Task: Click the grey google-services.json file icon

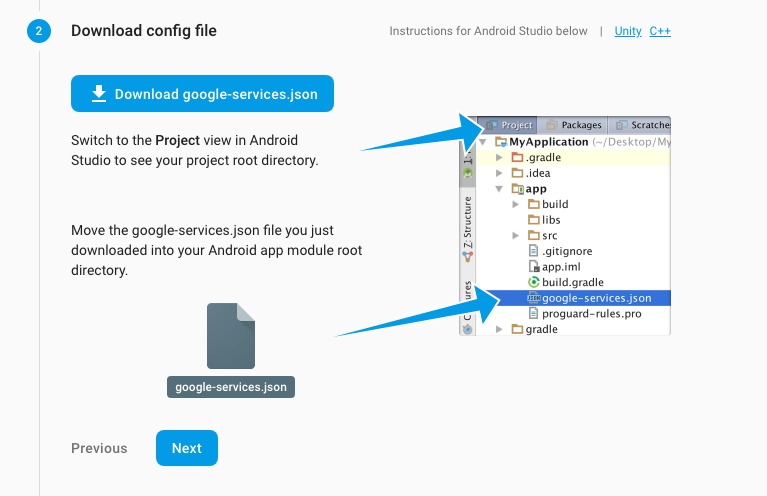Action: coord(231,336)
